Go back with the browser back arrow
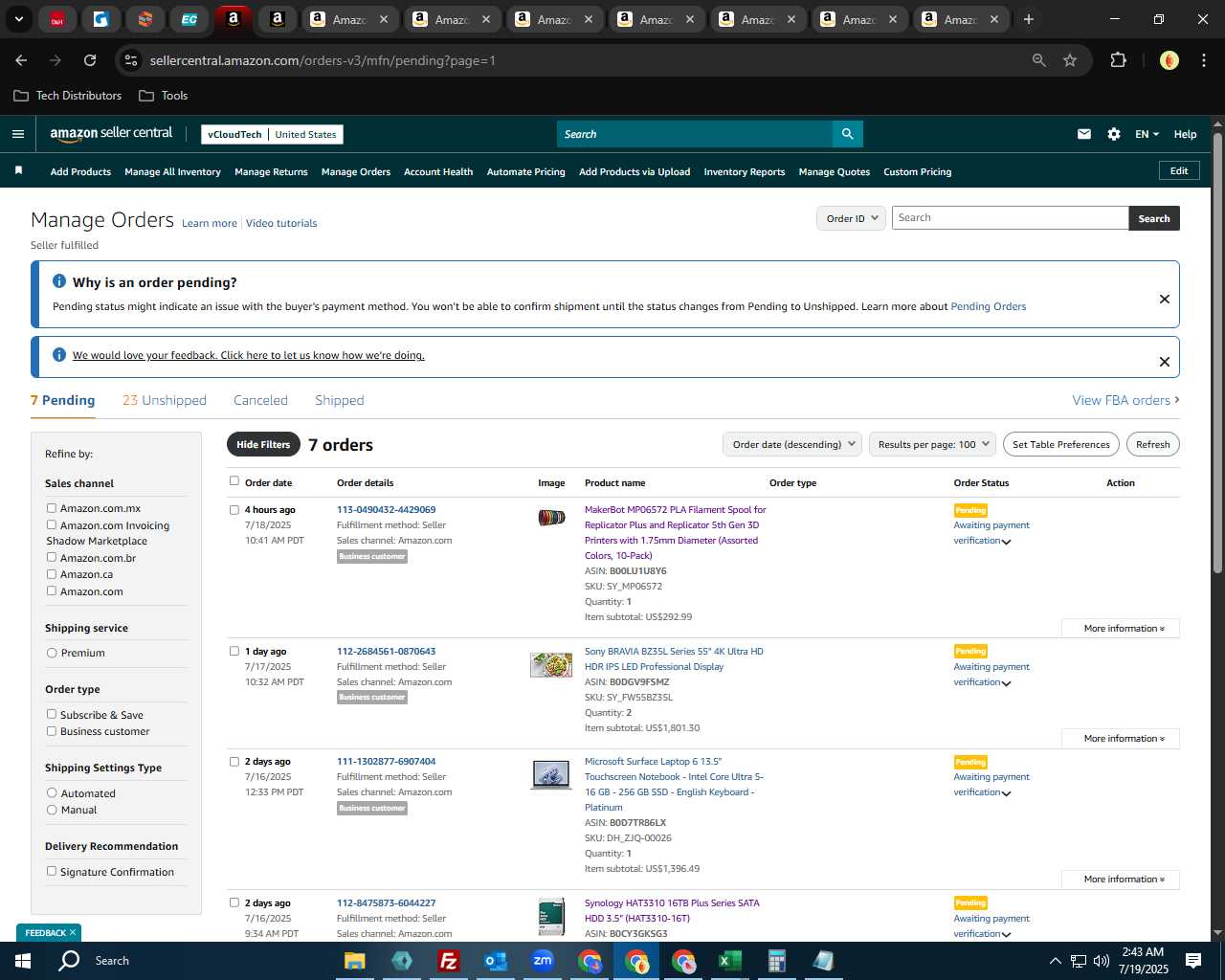The image size is (1225, 980). (x=21, y=60)
